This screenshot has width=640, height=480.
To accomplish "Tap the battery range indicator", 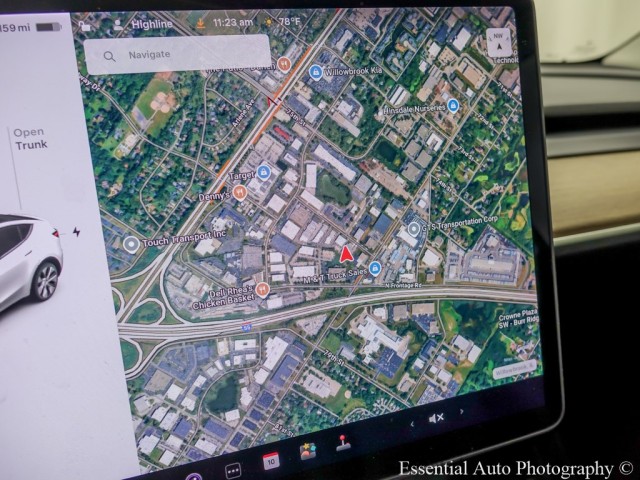I will (x=31, y=28).
